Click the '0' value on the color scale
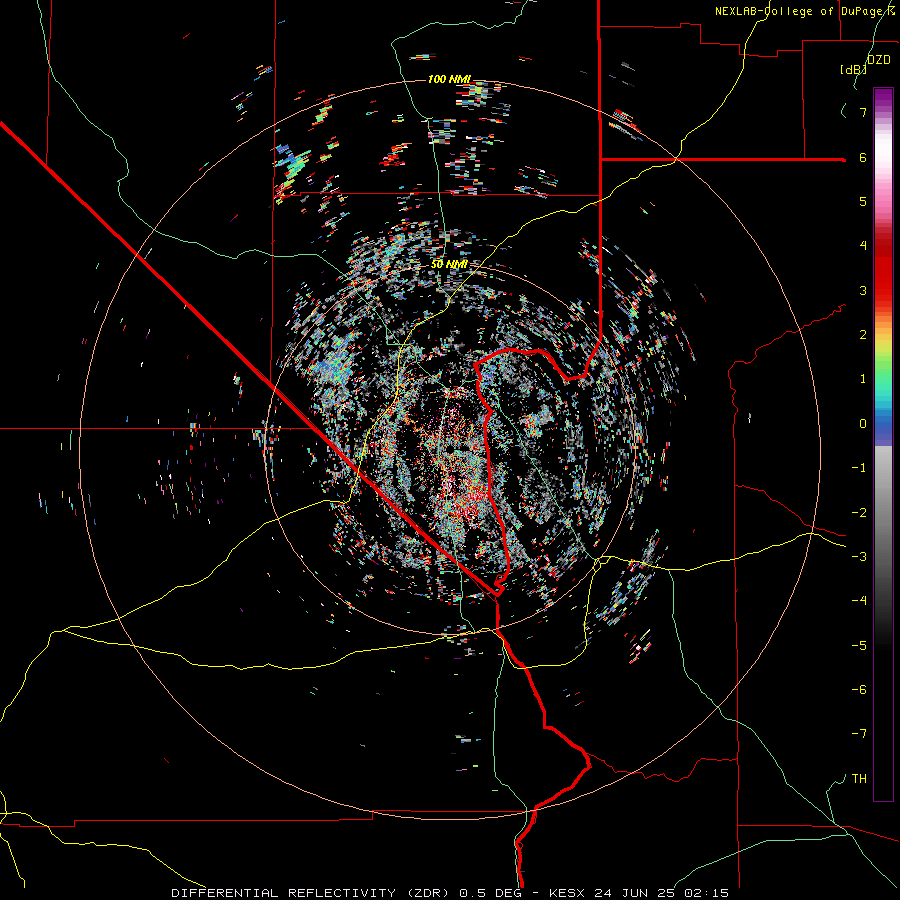900x900 pixels. (863, 424)
